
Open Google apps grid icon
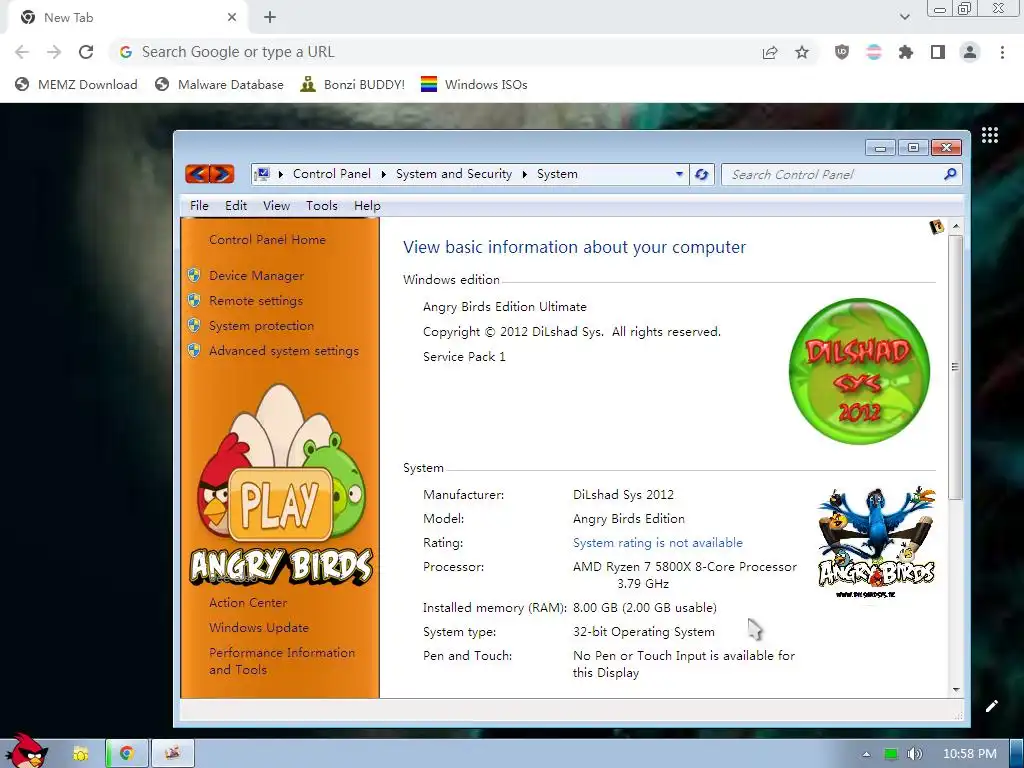coord(990,135)
